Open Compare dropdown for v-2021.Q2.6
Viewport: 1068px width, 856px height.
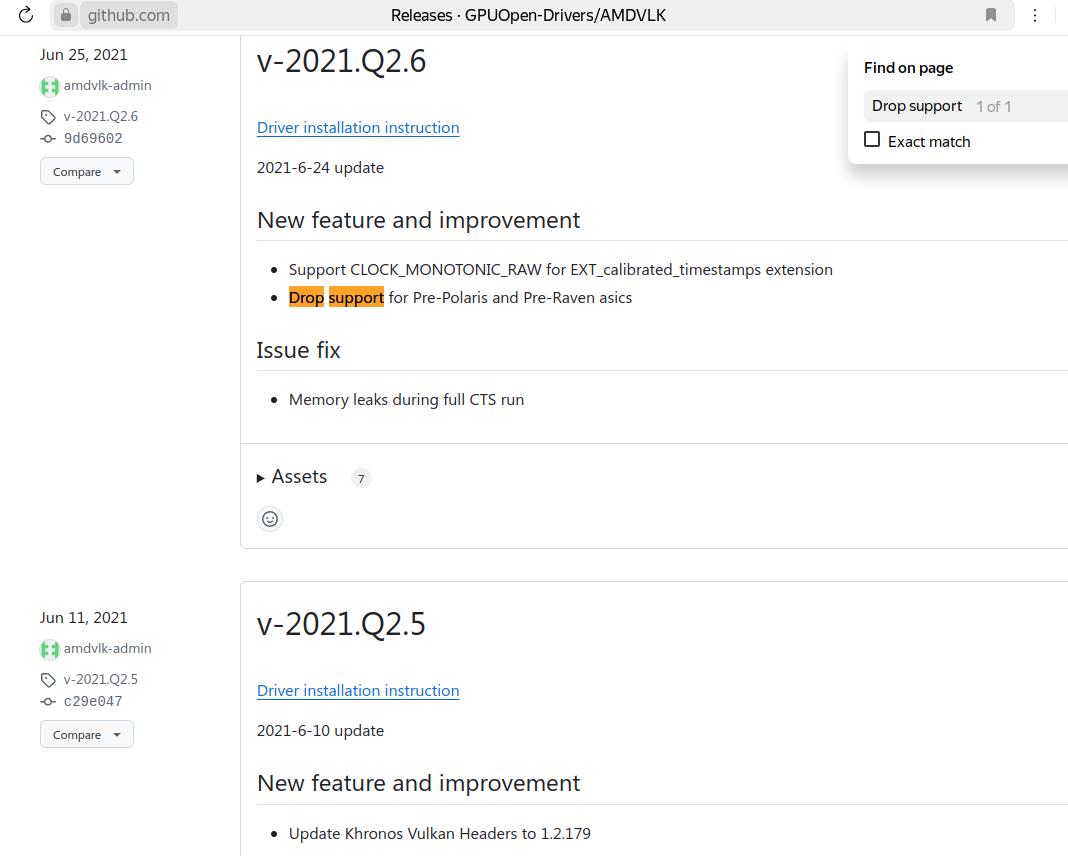pos(87,172)
